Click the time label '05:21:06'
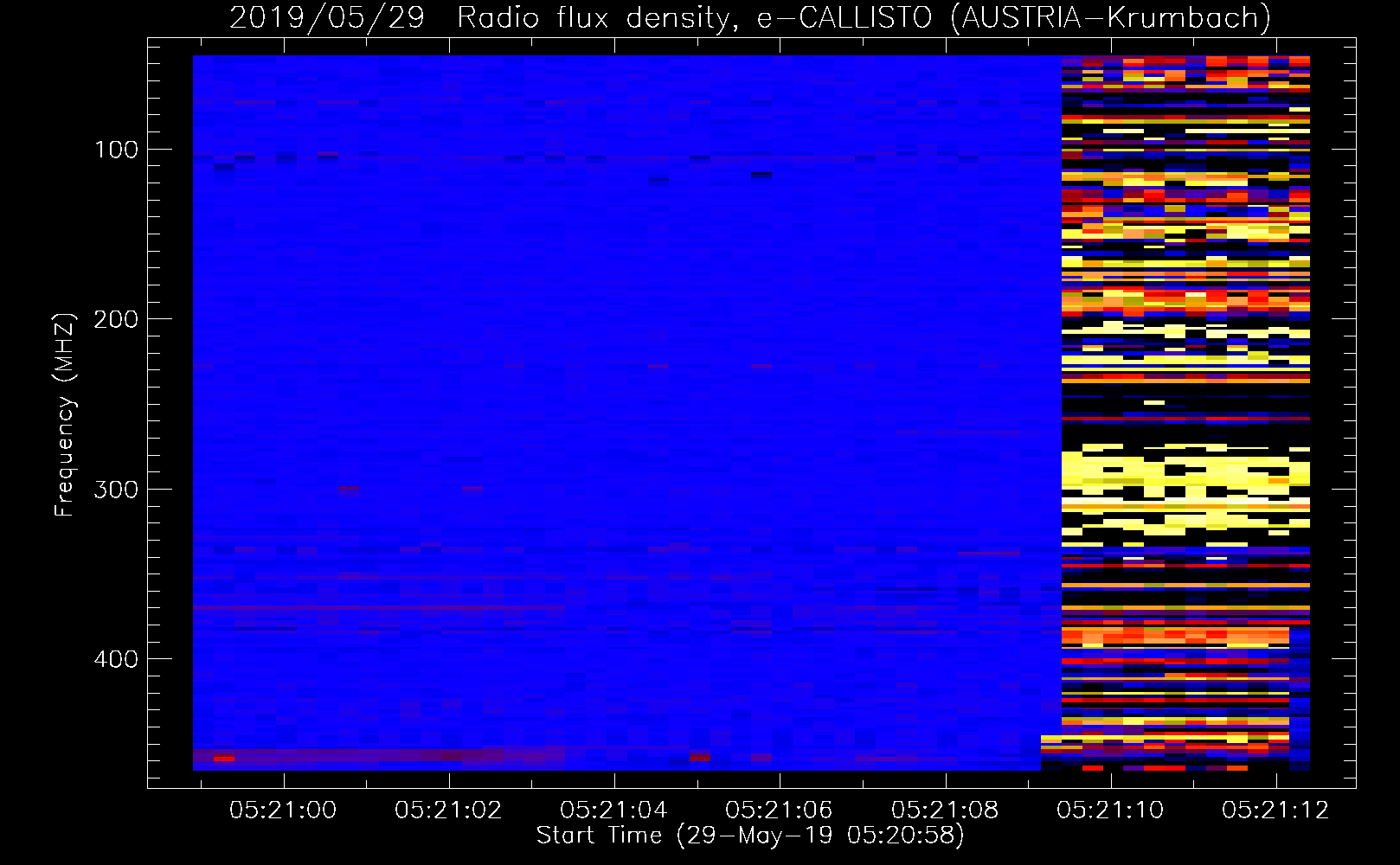1400x865 pixels. [779, 810]
